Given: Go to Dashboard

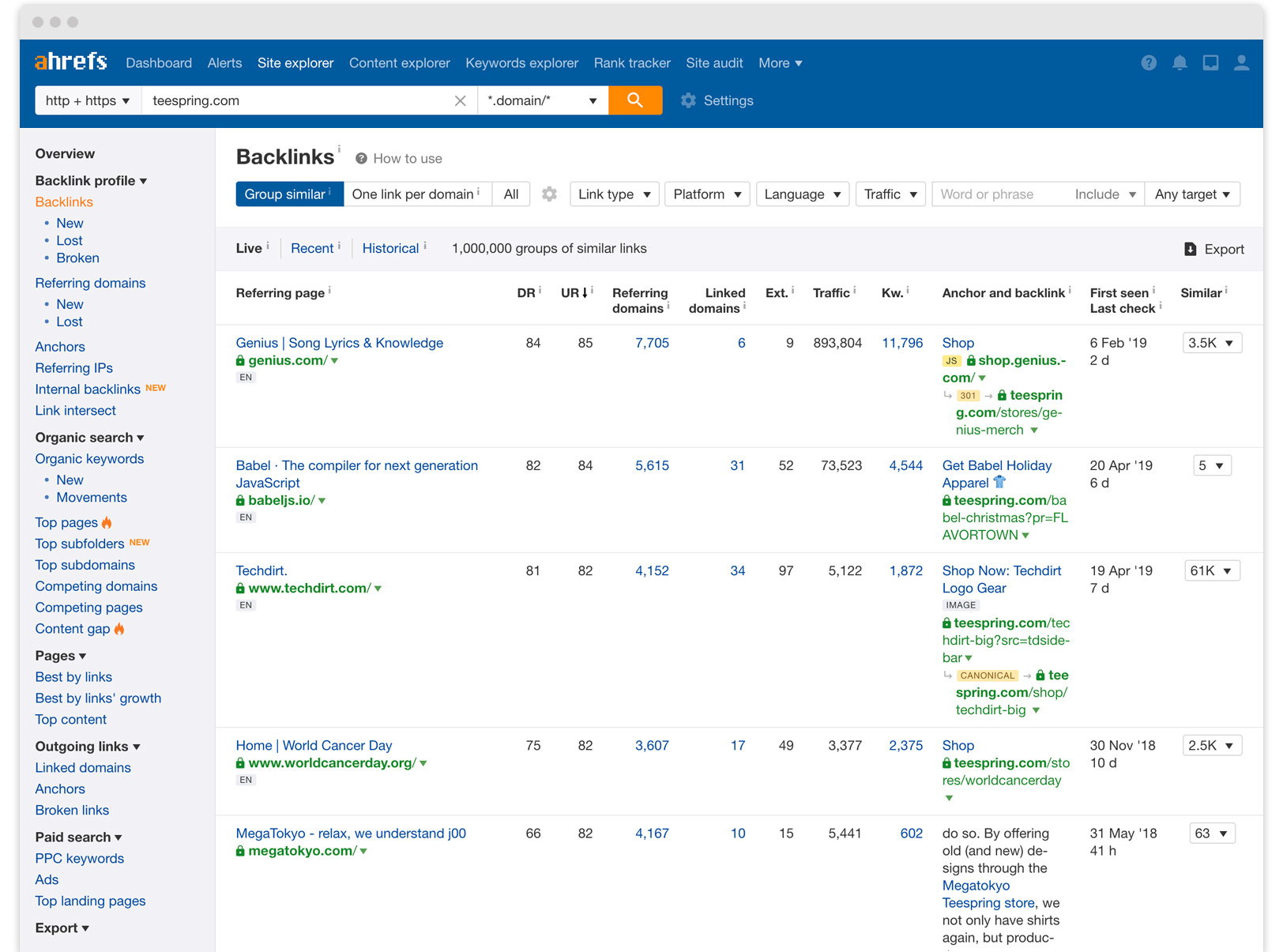Looking at the screenshot, I should point(159,63).
